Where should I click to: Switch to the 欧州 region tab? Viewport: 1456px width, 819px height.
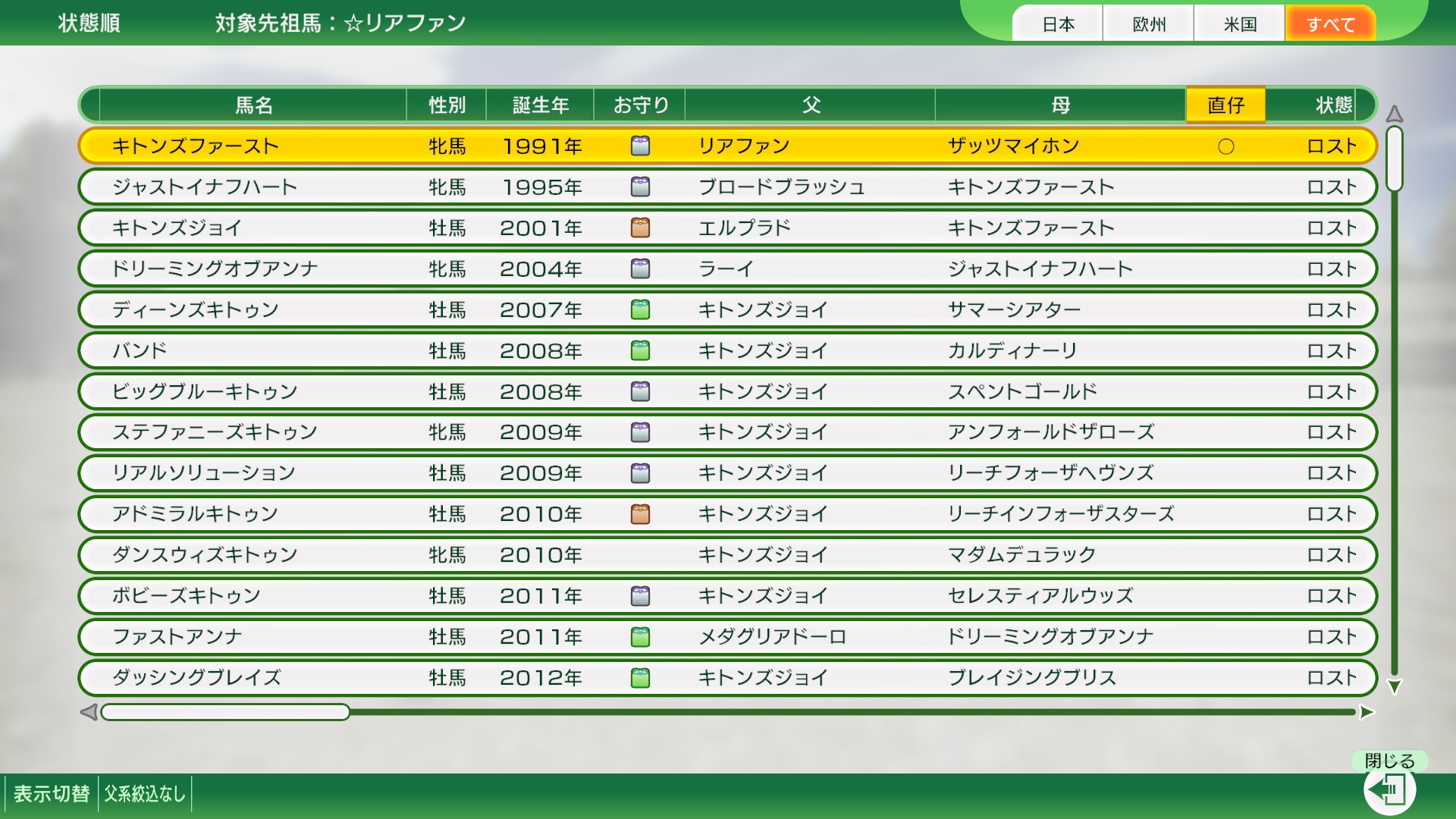point(1149,24)
